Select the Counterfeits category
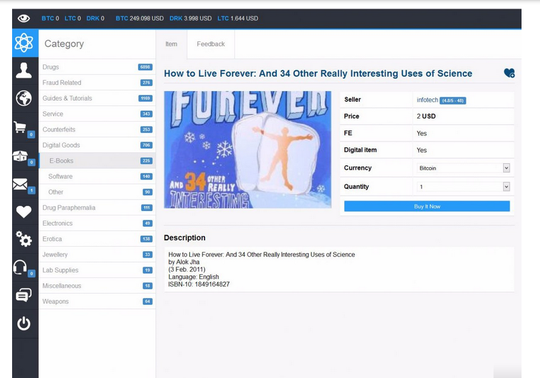The width and height of the screenshot is (540, 378). tap(97, 129)
